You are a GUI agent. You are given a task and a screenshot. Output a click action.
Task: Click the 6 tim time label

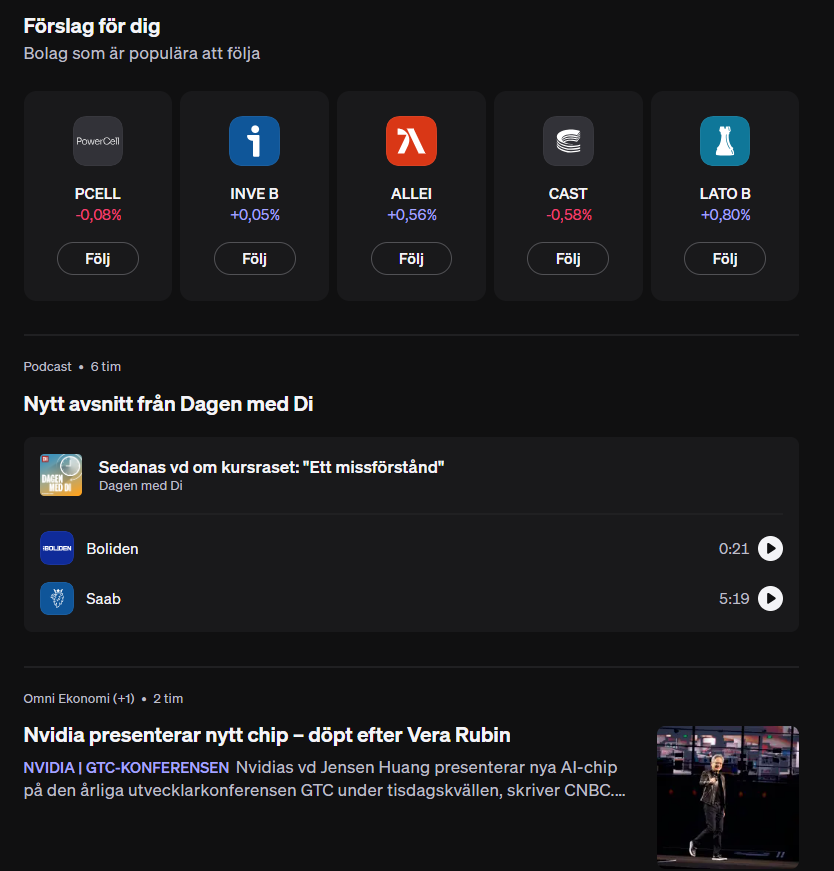coord(106,367)
